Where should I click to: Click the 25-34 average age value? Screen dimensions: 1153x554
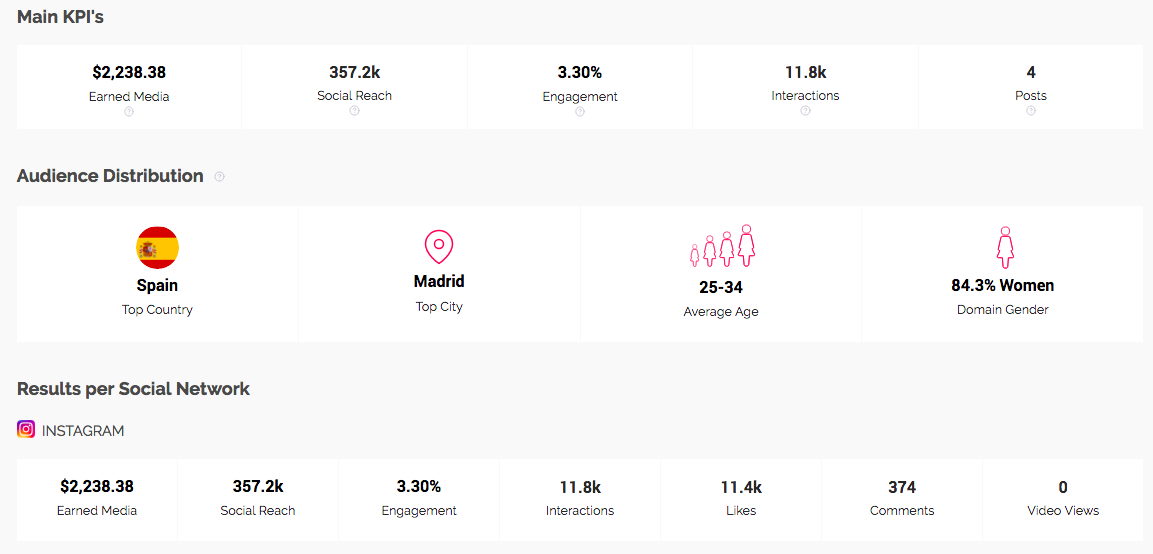tap(721, 287)
